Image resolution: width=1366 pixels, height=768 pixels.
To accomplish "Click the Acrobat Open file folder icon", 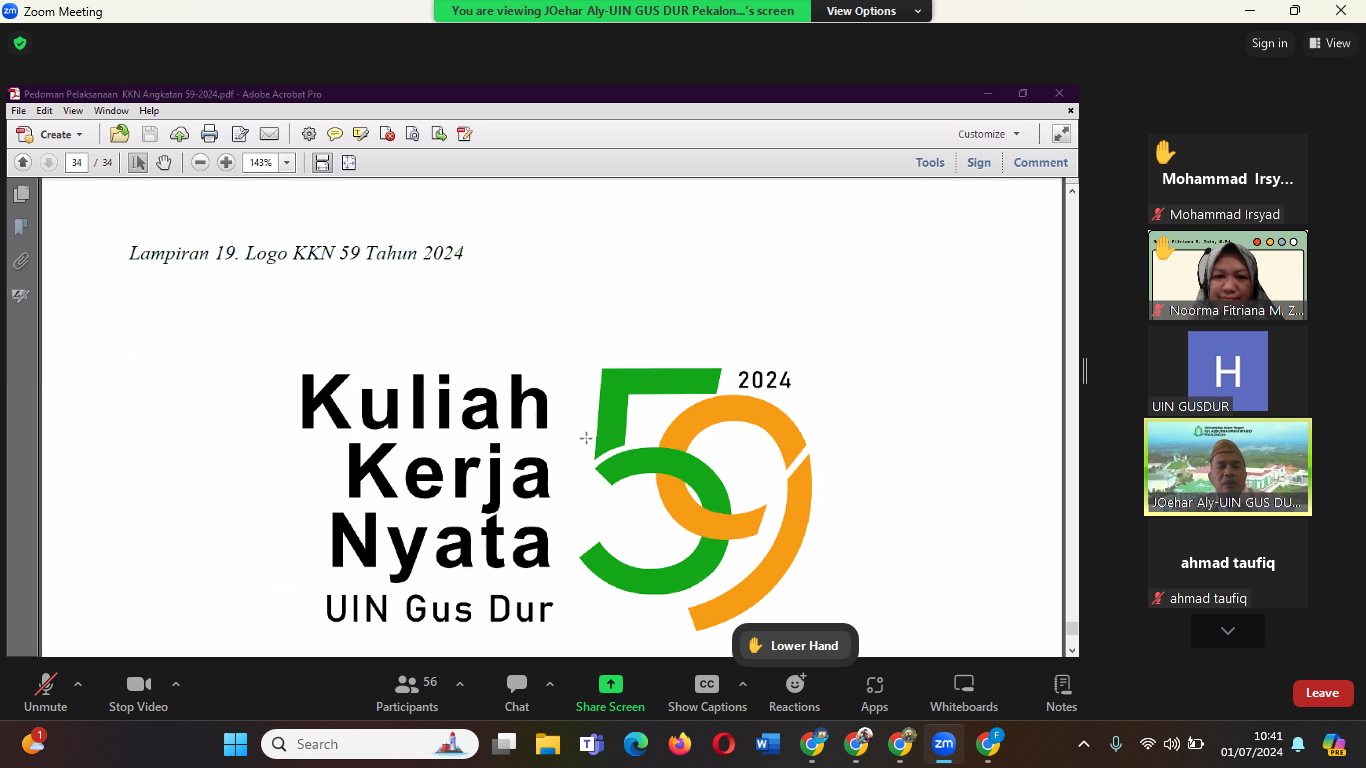I will click(119, 134).
